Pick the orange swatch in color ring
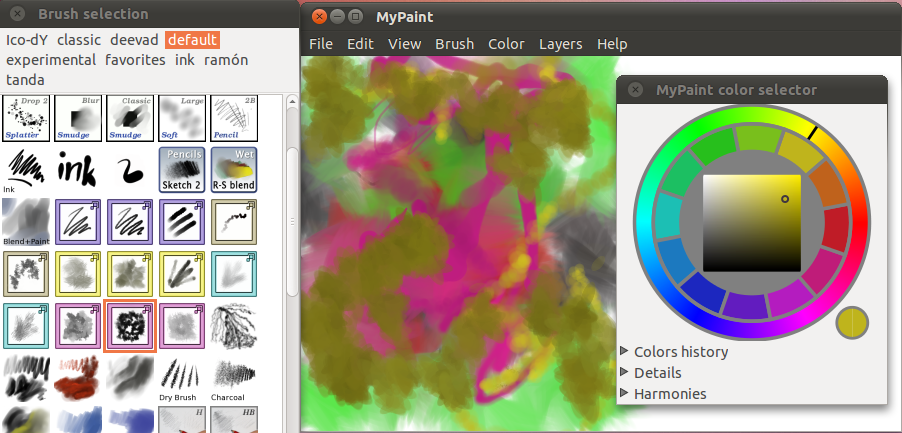 827,183
